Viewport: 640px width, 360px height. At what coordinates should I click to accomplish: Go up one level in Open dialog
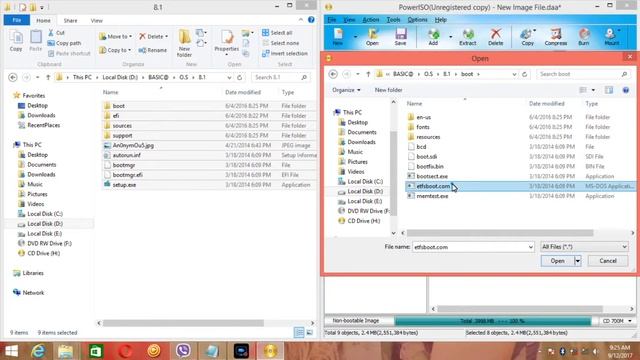tap(368, 74)
